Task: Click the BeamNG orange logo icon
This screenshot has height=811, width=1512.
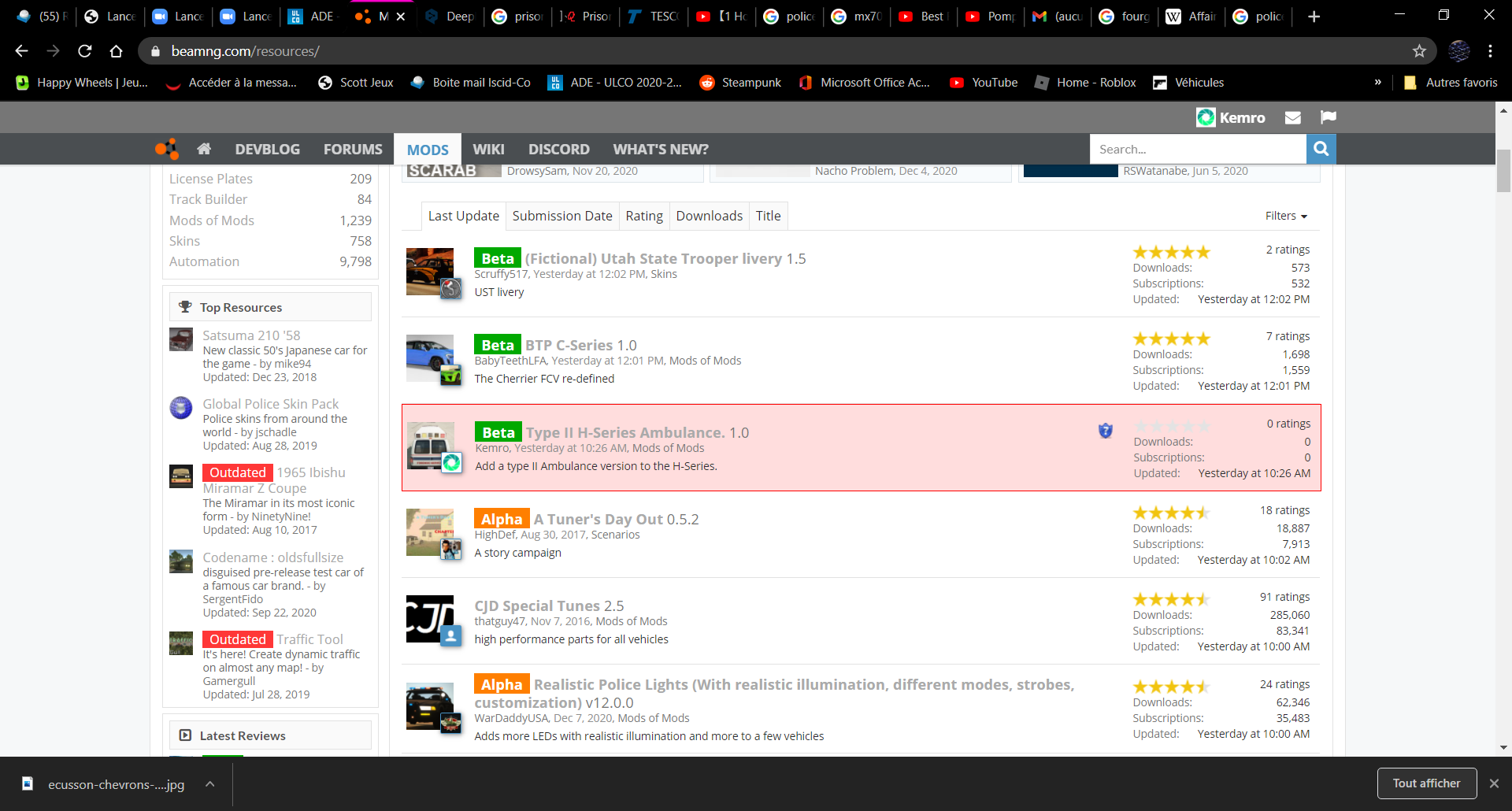Action: [x=167, y=149]
